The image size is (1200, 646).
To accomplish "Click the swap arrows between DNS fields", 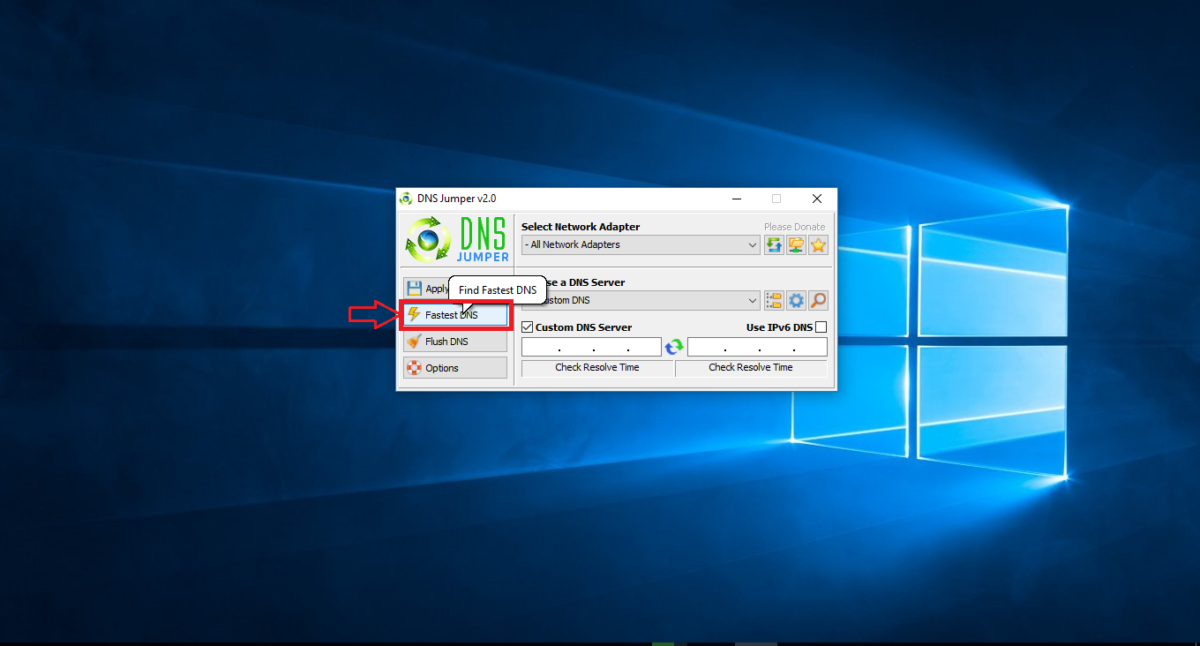I will click(x=674, y=347).
